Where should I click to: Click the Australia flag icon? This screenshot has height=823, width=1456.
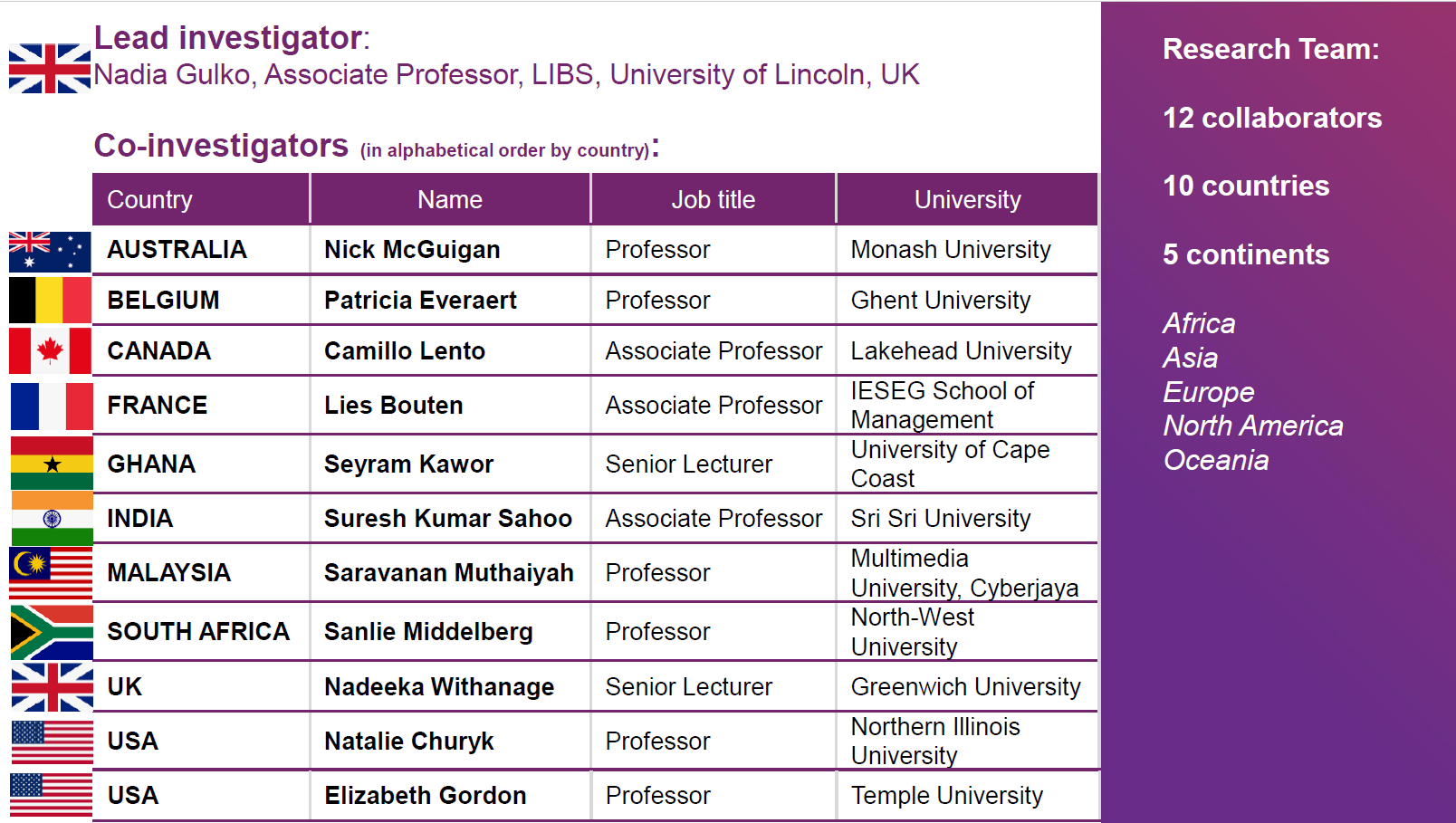point(50,251)
